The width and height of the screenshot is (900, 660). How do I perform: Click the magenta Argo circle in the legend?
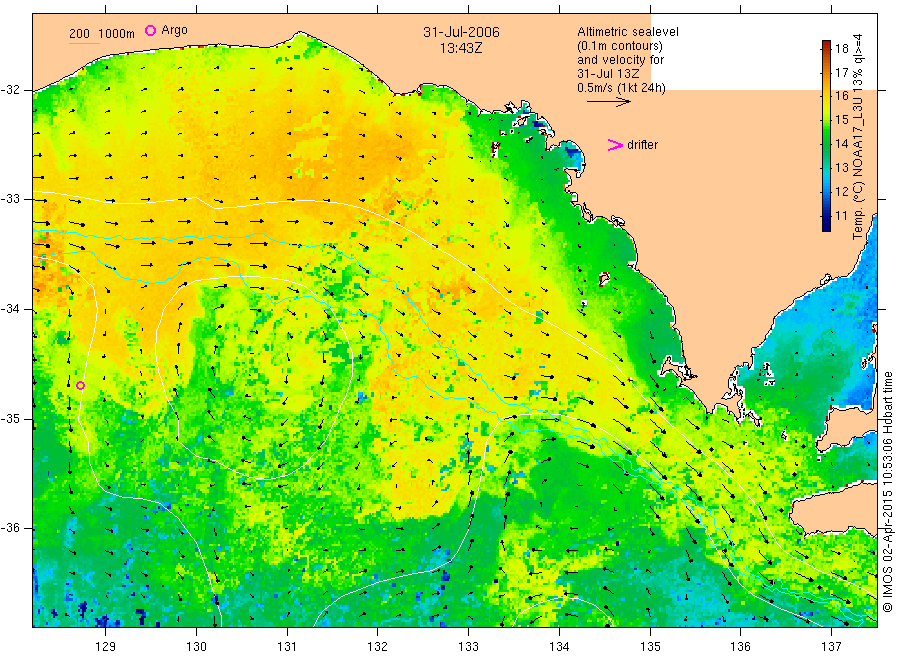[150, 30]
